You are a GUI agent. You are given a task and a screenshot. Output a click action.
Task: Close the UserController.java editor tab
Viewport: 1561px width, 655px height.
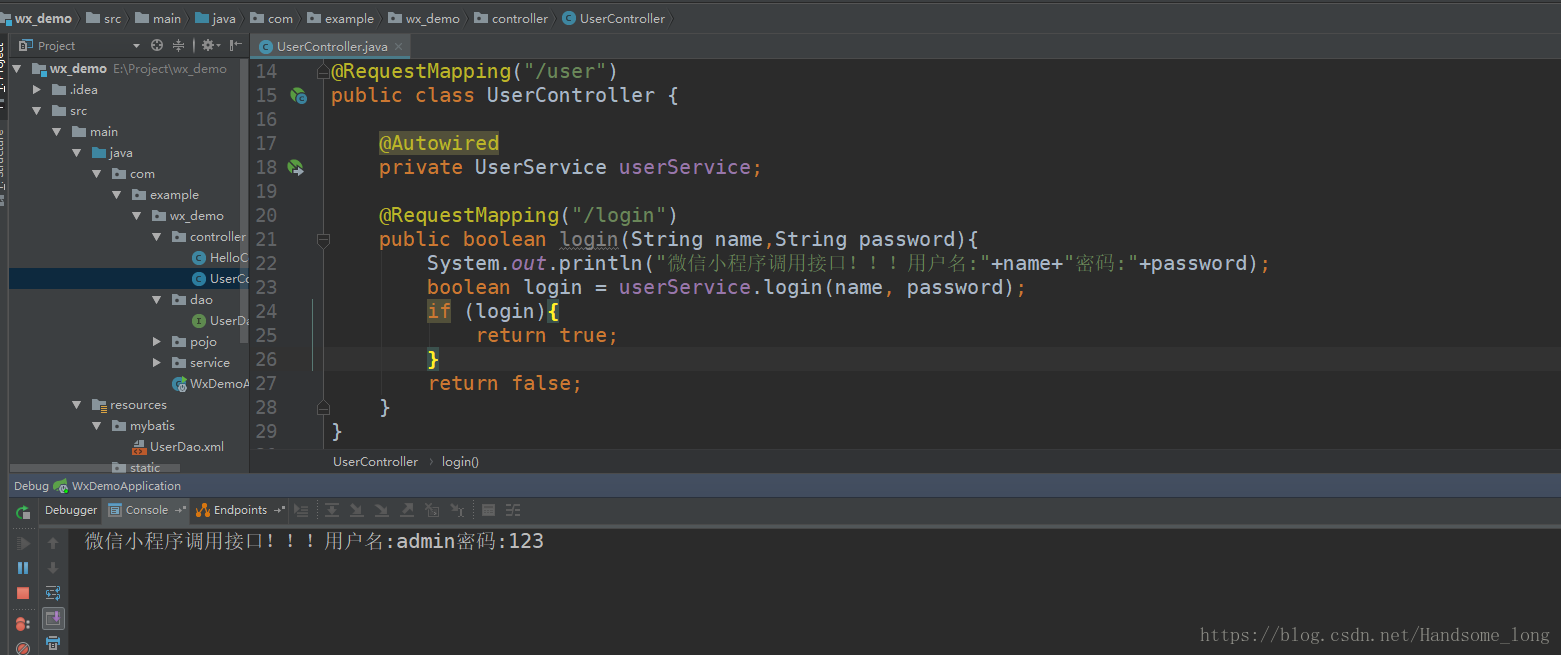pyautogui.click(x=398, y=46)
